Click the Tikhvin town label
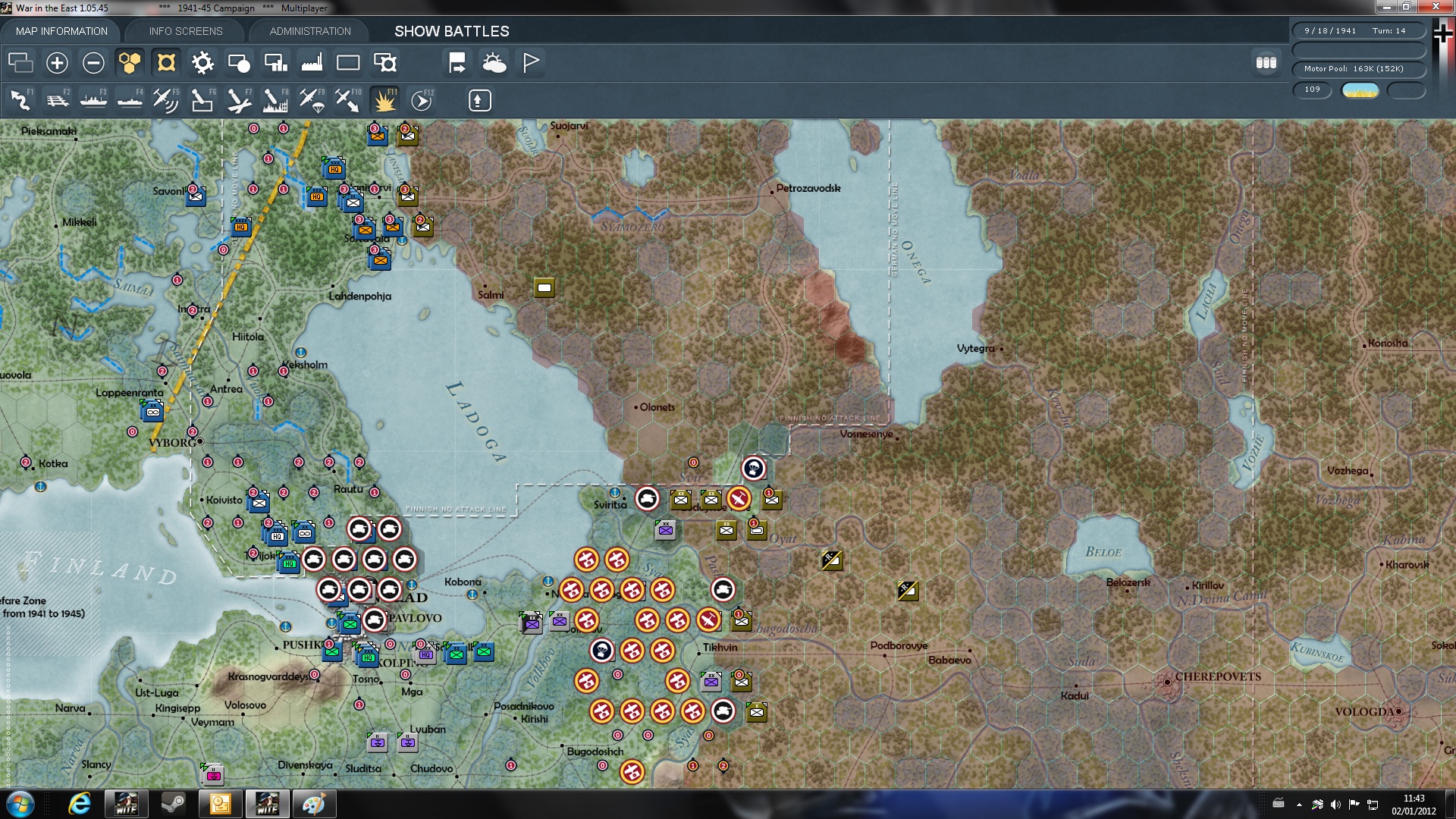The height and width of the screenshot is (819, 1456). point(720,648)
